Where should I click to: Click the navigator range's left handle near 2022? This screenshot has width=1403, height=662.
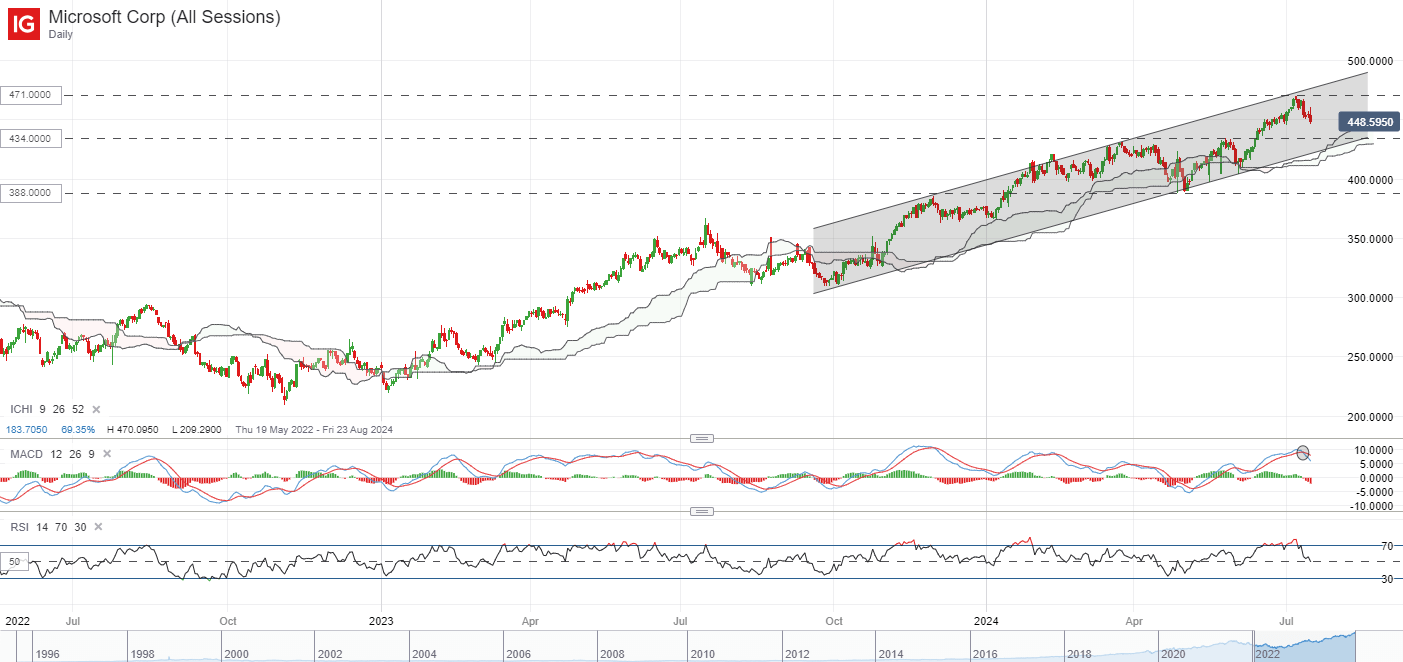[1253, 646]
